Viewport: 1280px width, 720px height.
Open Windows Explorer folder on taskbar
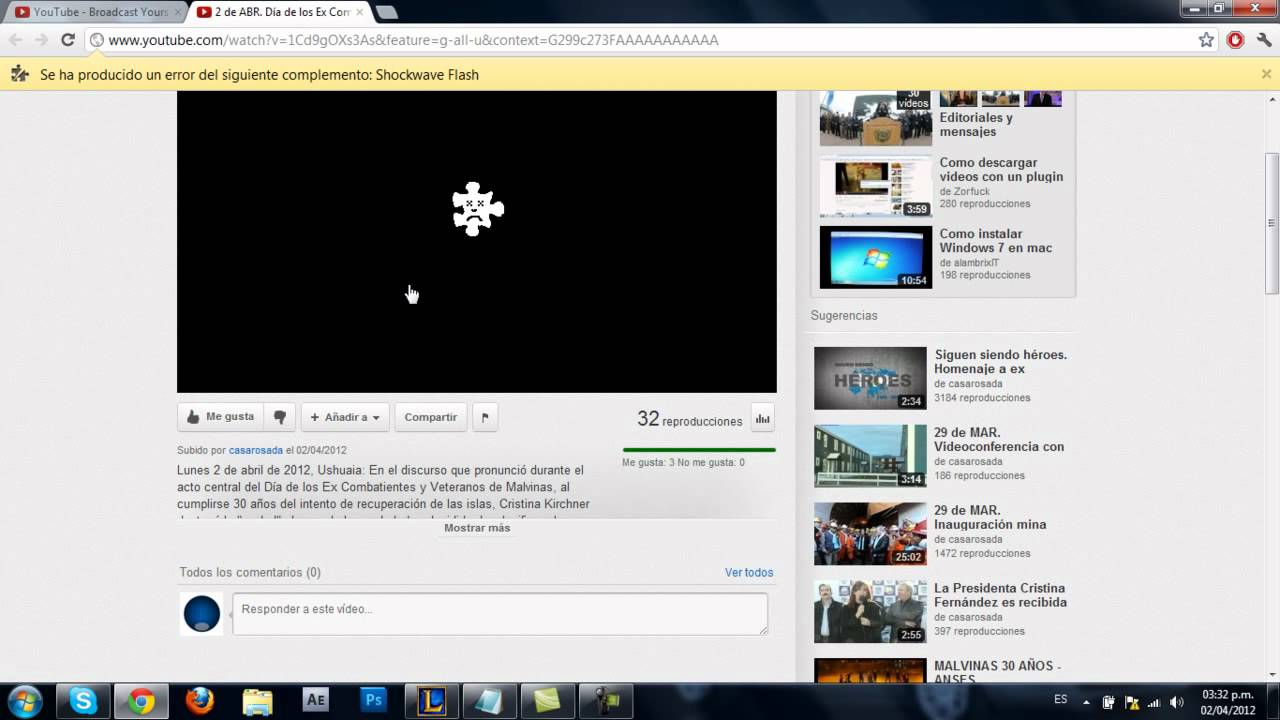pyautogui.click(x=257, y=701)
